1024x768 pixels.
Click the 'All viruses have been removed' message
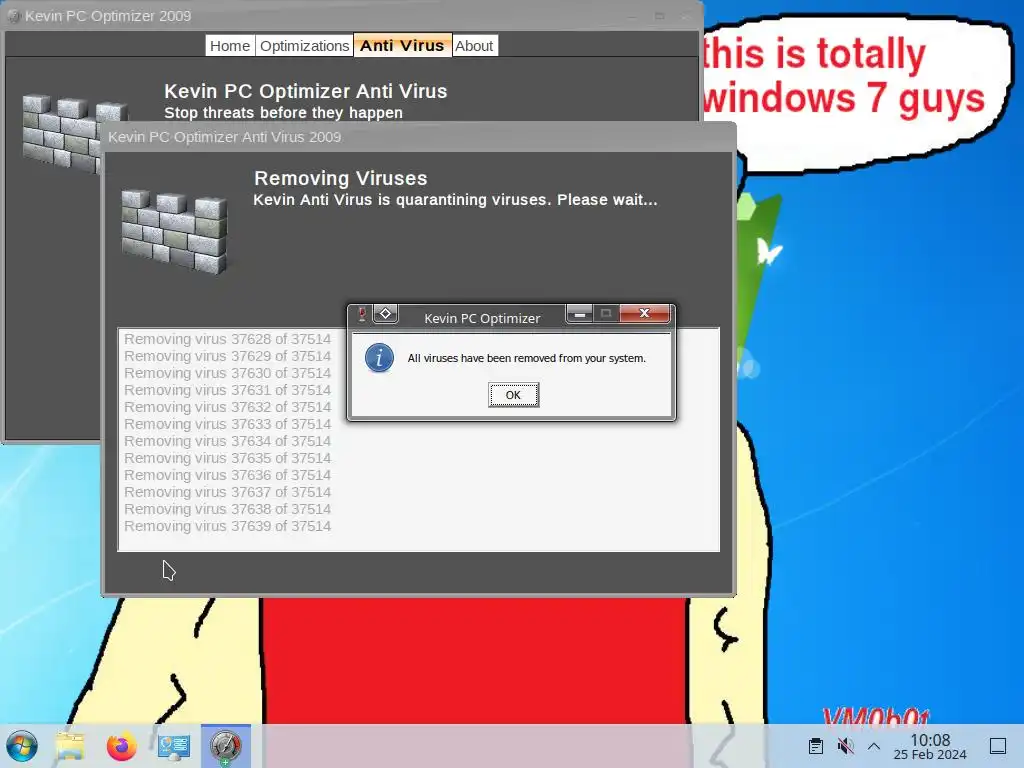tap(526, 358)
